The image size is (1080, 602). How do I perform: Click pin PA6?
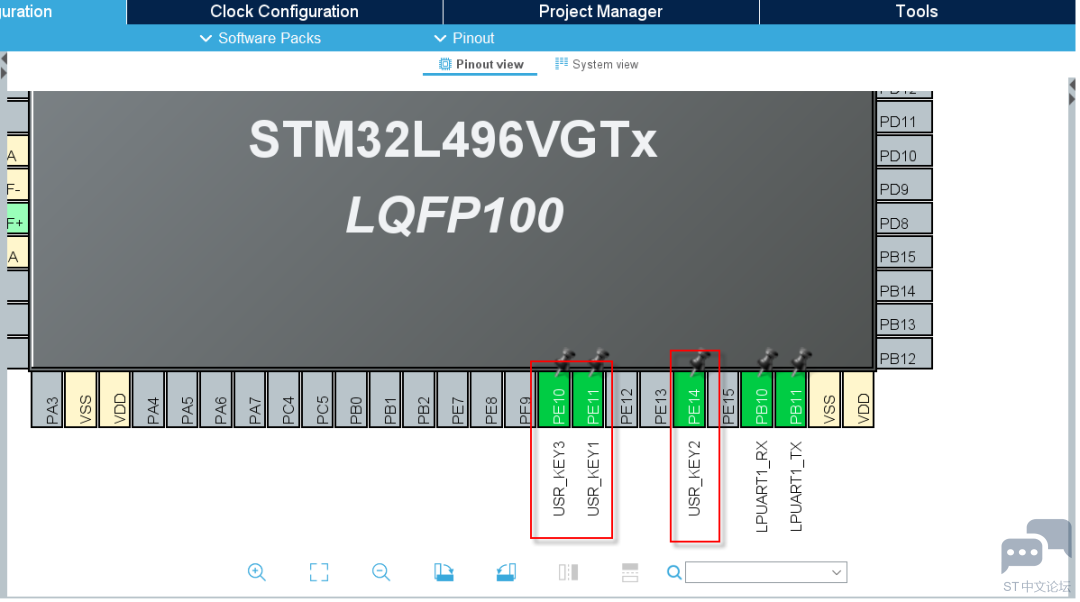click(x=218, y=399)
